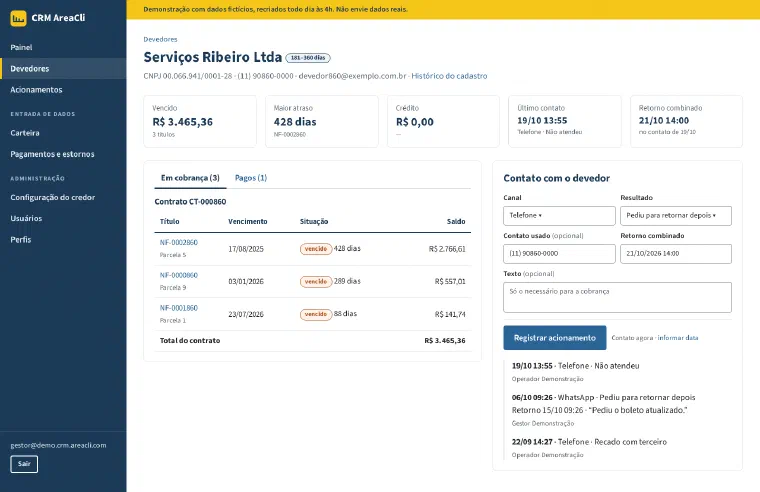Click the vencido badge beside 88 dias
The height and width of the screenshot is (492, 760).
pyautogui.click(x=316, y=314)
